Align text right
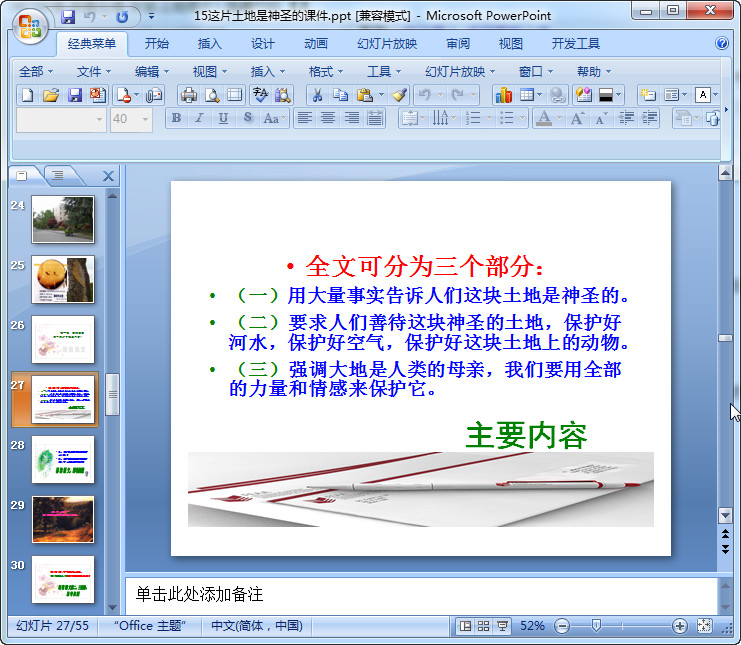The image size is (741, 645). [x=352, y=118]
